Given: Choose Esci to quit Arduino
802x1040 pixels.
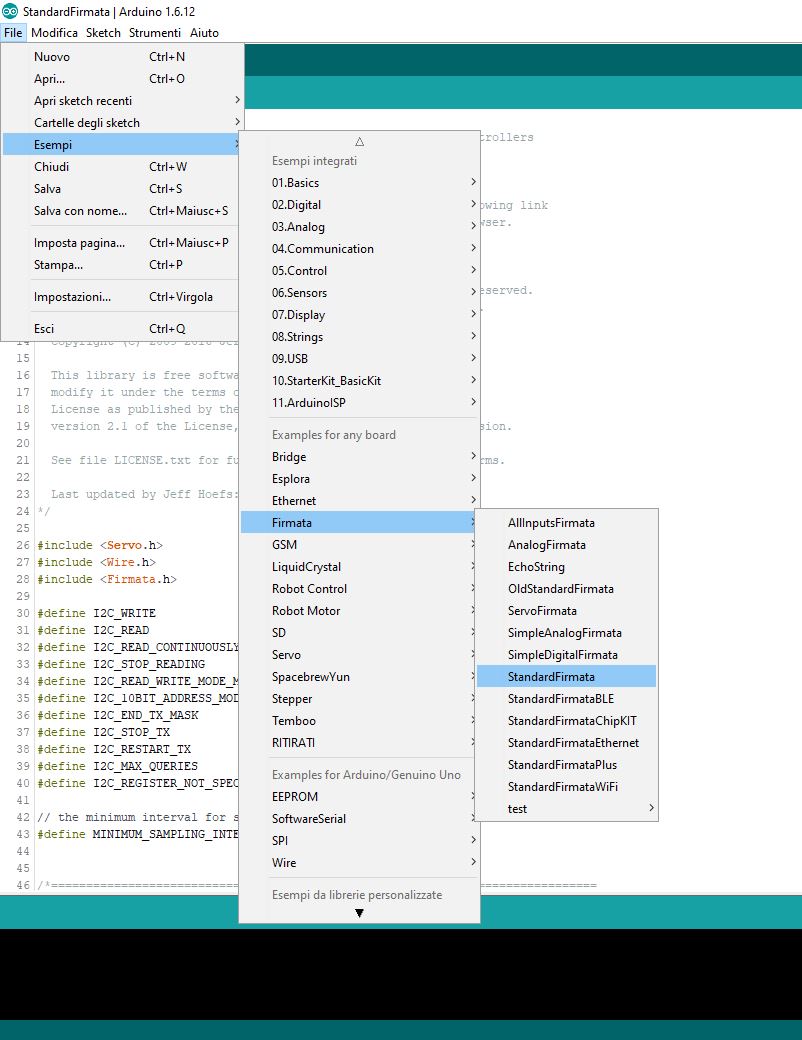Looking at the screenshot, I should tap(122, 328).
